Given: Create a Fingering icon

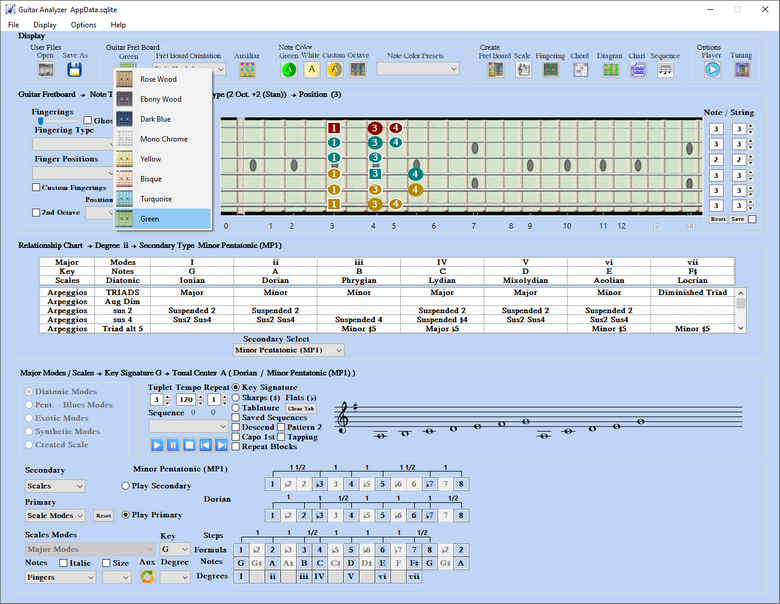Looking at the screenshot, I should pos(550,70).
